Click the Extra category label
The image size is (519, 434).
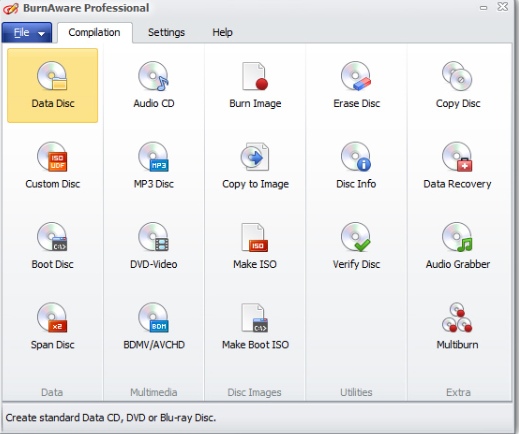point(458,392)
